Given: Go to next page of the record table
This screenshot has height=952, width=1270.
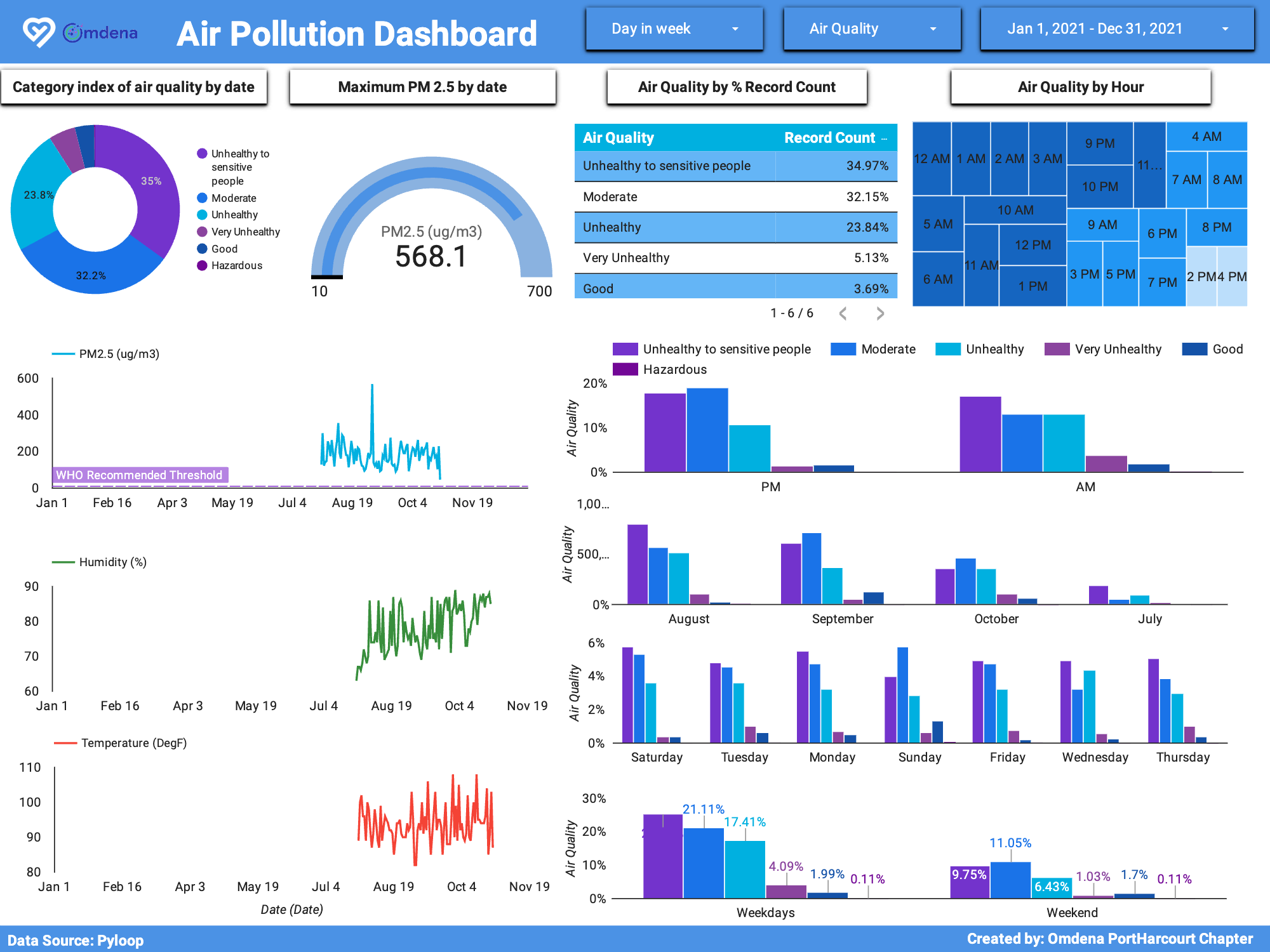Looking at the screenshot, I should pos(880,314).
